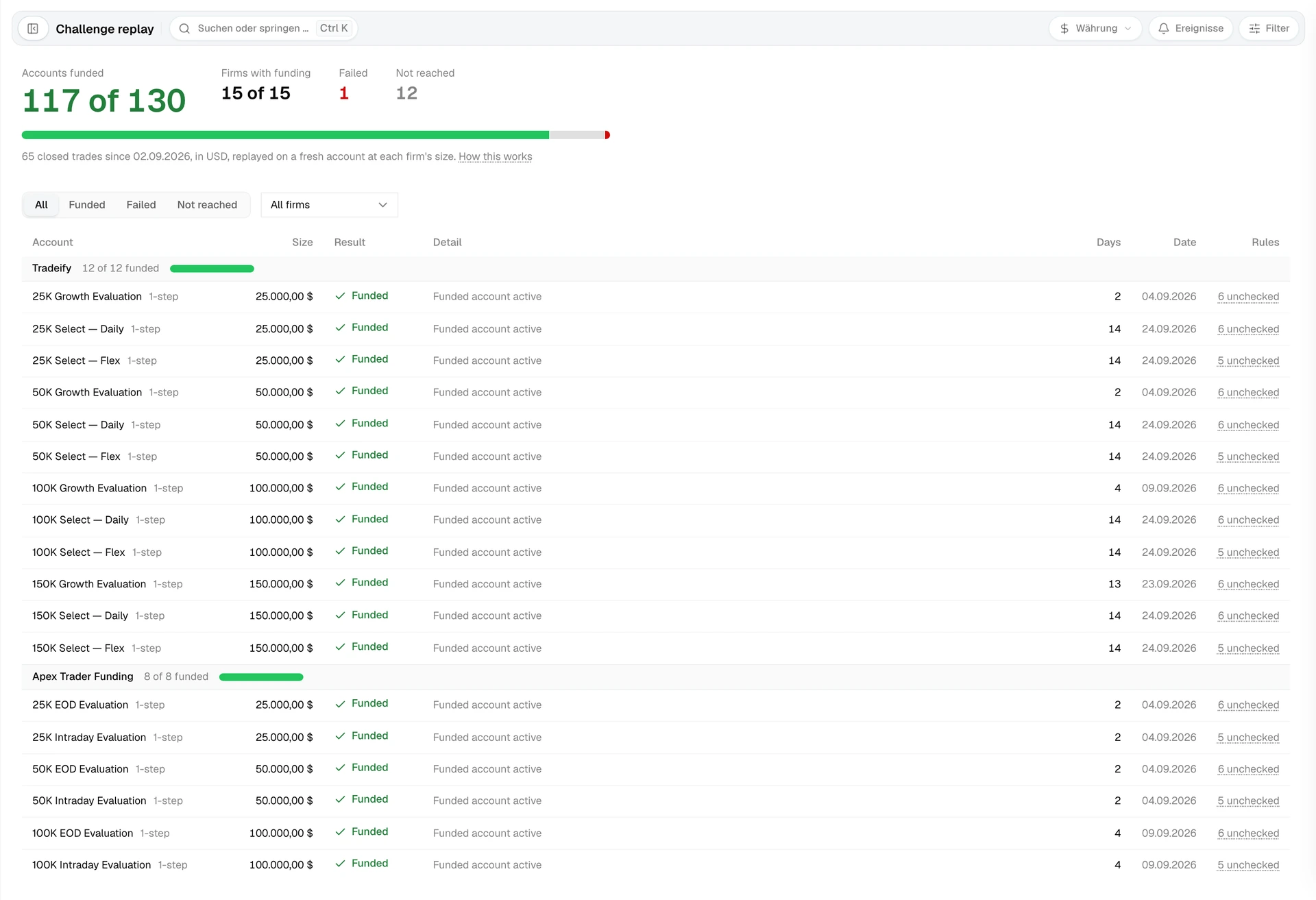Click the Result column header
This screenshot has height=900, width=1316.
click(x=350, y=243)
